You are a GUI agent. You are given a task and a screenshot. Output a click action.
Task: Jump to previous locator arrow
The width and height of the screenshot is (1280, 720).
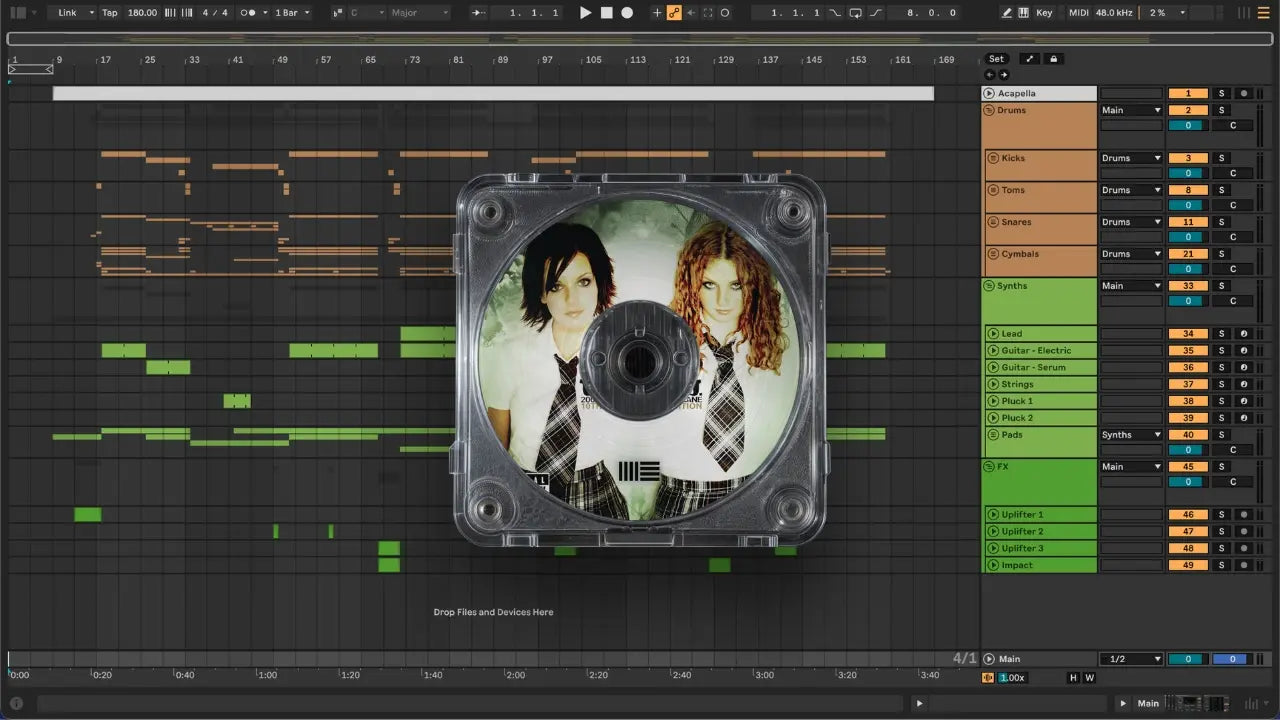click(x=990, y=75)
